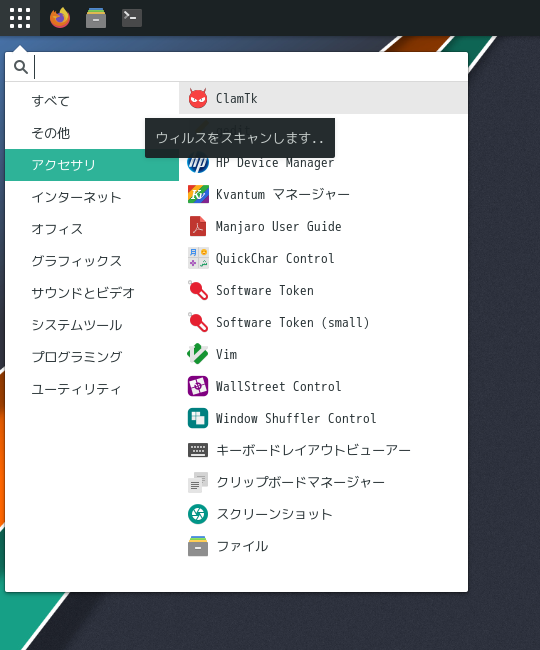Viewport: 540px width, 650px height.
Task: Open クリップボードマネージャー entry
Action: [323, 482]
